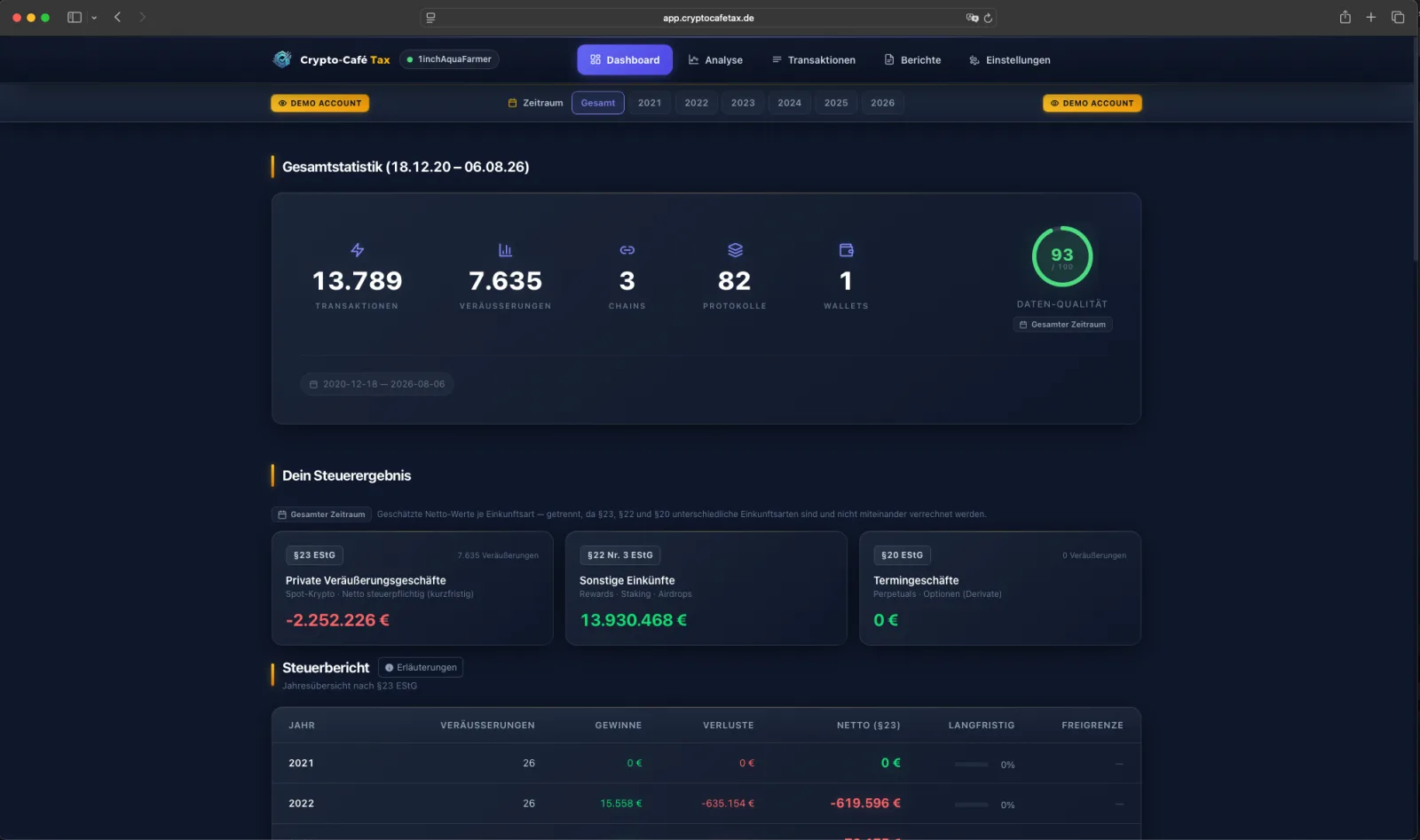Click the Langfristig progress bar for 2022
Screen dimensions: 1420x840
click(971, 805)
